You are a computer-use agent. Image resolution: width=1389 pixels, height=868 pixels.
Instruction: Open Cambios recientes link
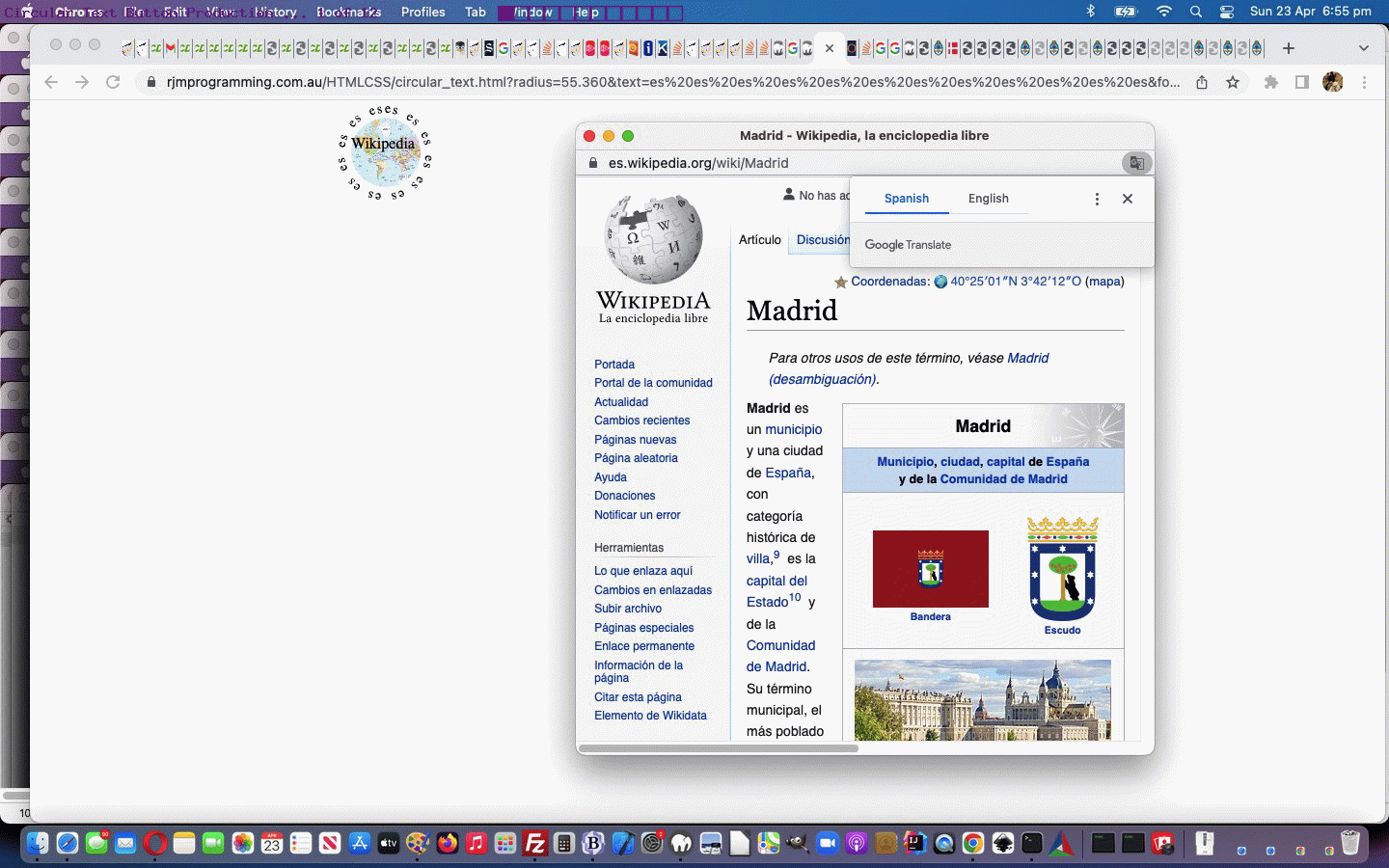pos(641,420)
